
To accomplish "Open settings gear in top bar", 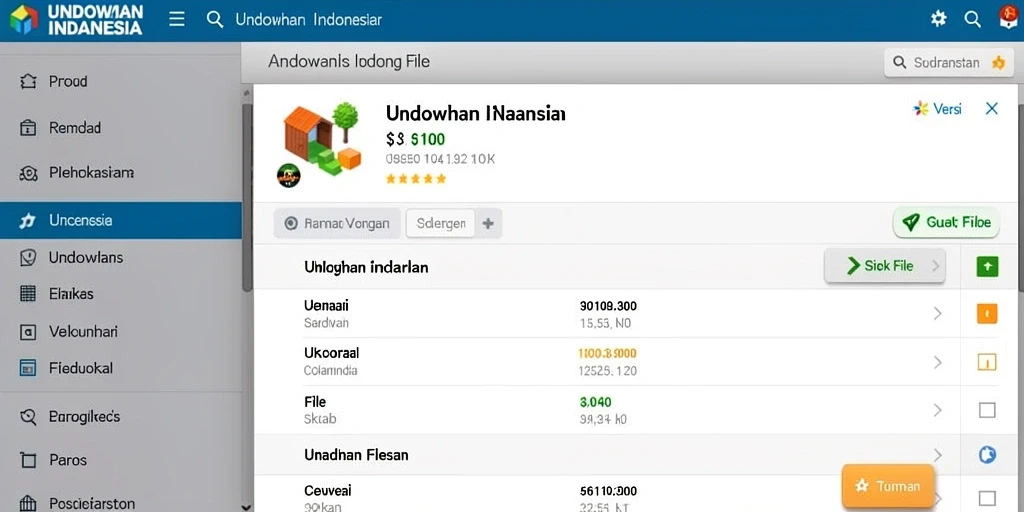I will [x=938, y=19].
